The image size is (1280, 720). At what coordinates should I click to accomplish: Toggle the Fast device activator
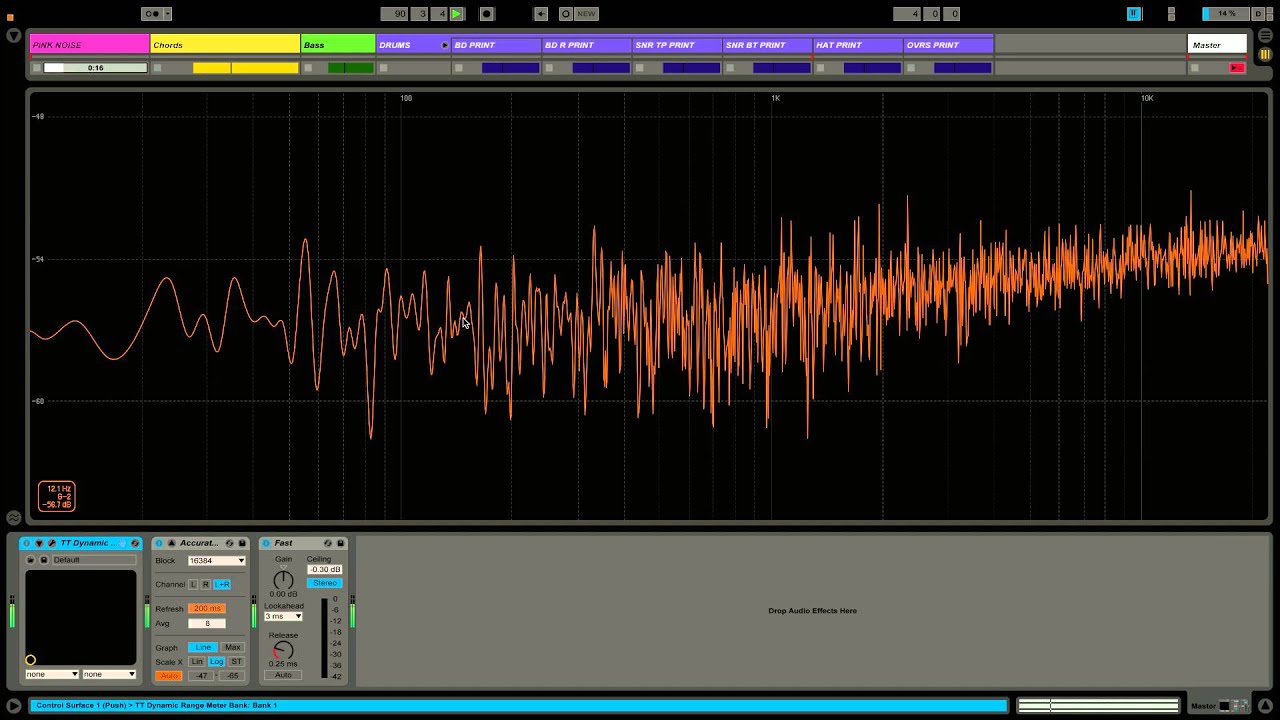[x=266, y=543]
